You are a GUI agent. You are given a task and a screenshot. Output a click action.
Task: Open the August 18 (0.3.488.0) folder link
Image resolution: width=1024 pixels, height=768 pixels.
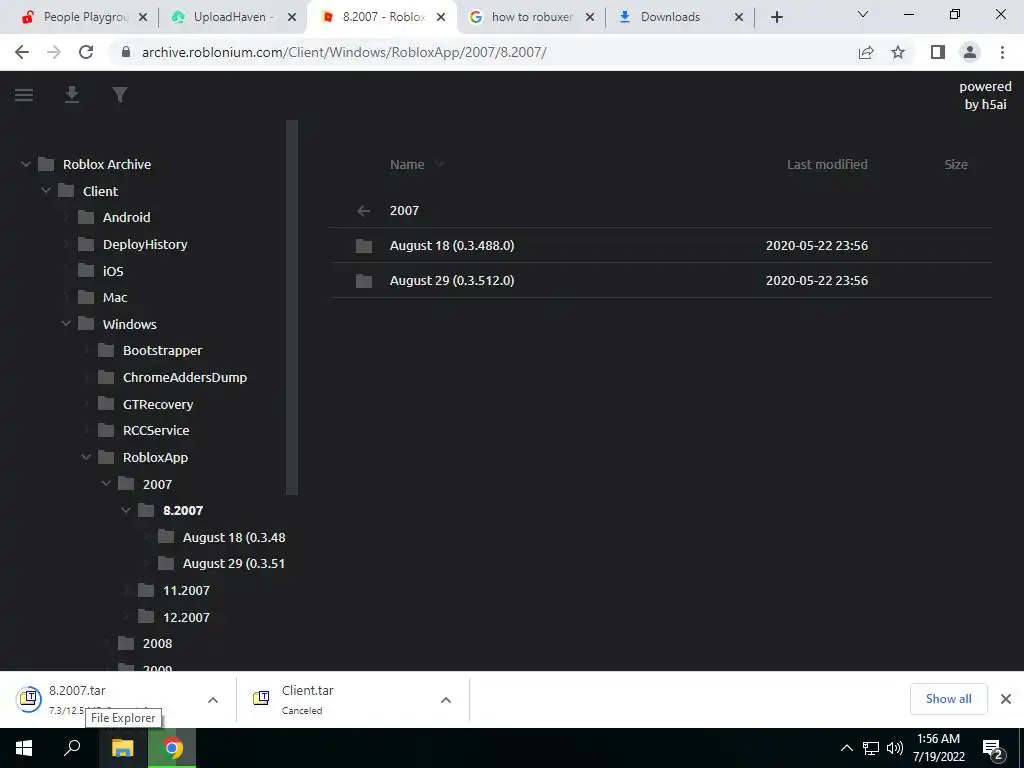pos(452,246)
